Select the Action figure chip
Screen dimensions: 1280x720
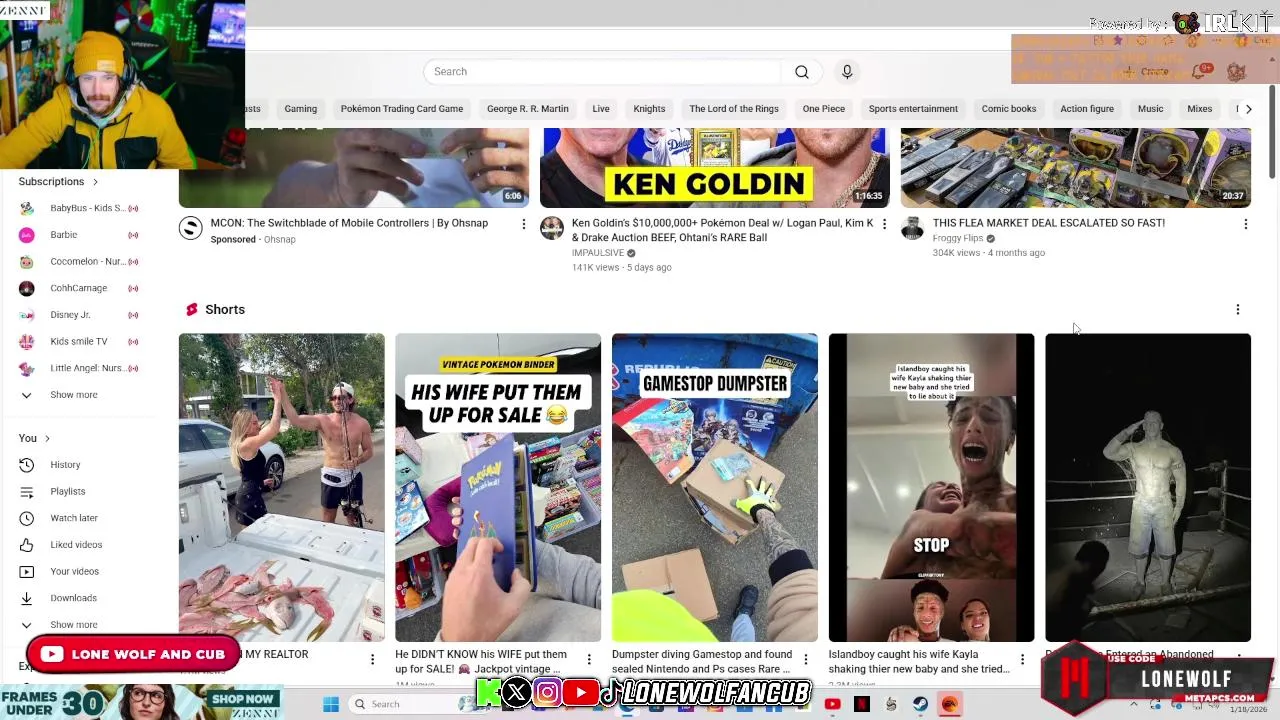[x=1087, y=109]
